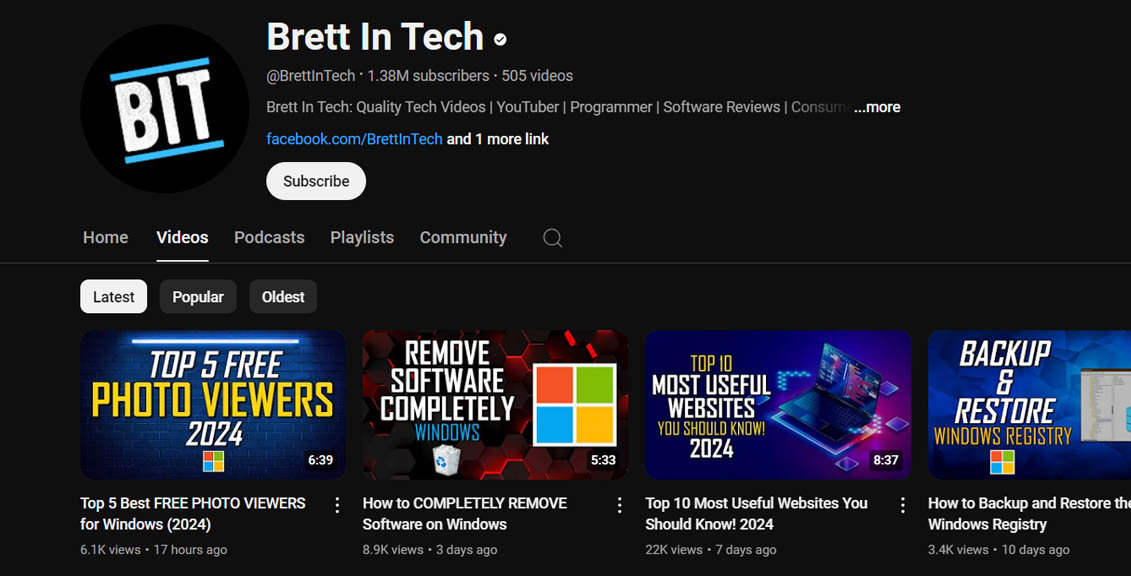Expand the channel description with ...more
The height and width of the screenshot is (576, 1131).
pos(877,107)
